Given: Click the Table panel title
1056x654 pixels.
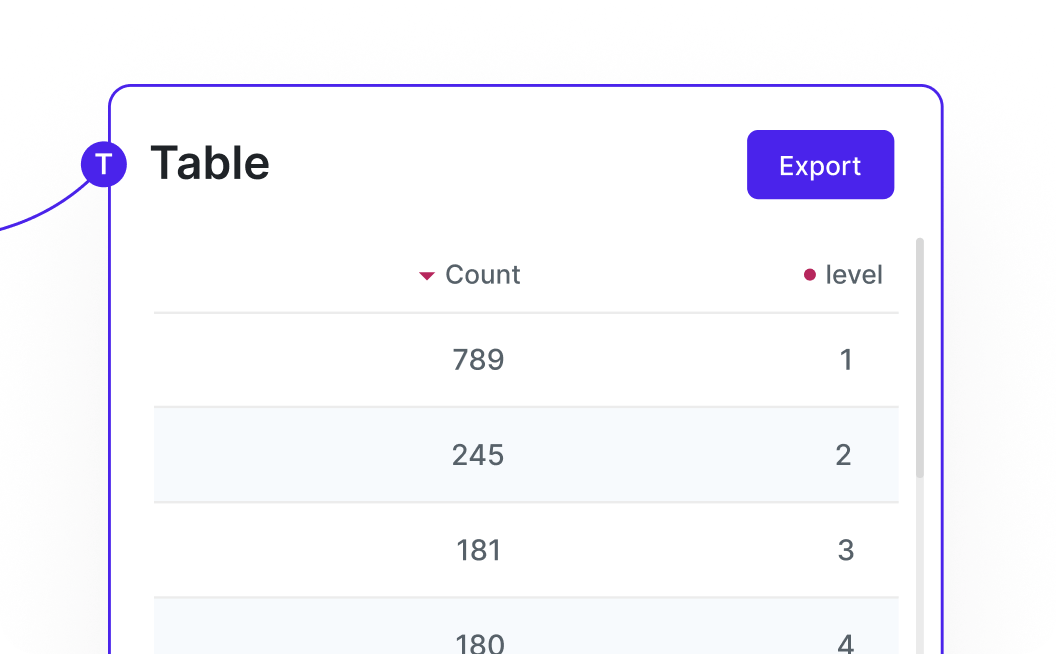Looking at the screenshot, I should coord(210,164).
